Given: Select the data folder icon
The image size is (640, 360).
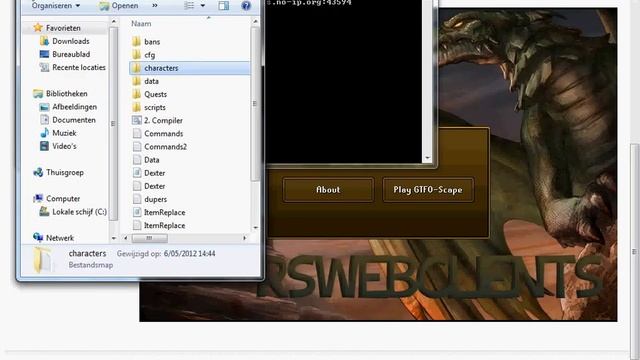Looking at the screenshot, I should coord(137,81).
